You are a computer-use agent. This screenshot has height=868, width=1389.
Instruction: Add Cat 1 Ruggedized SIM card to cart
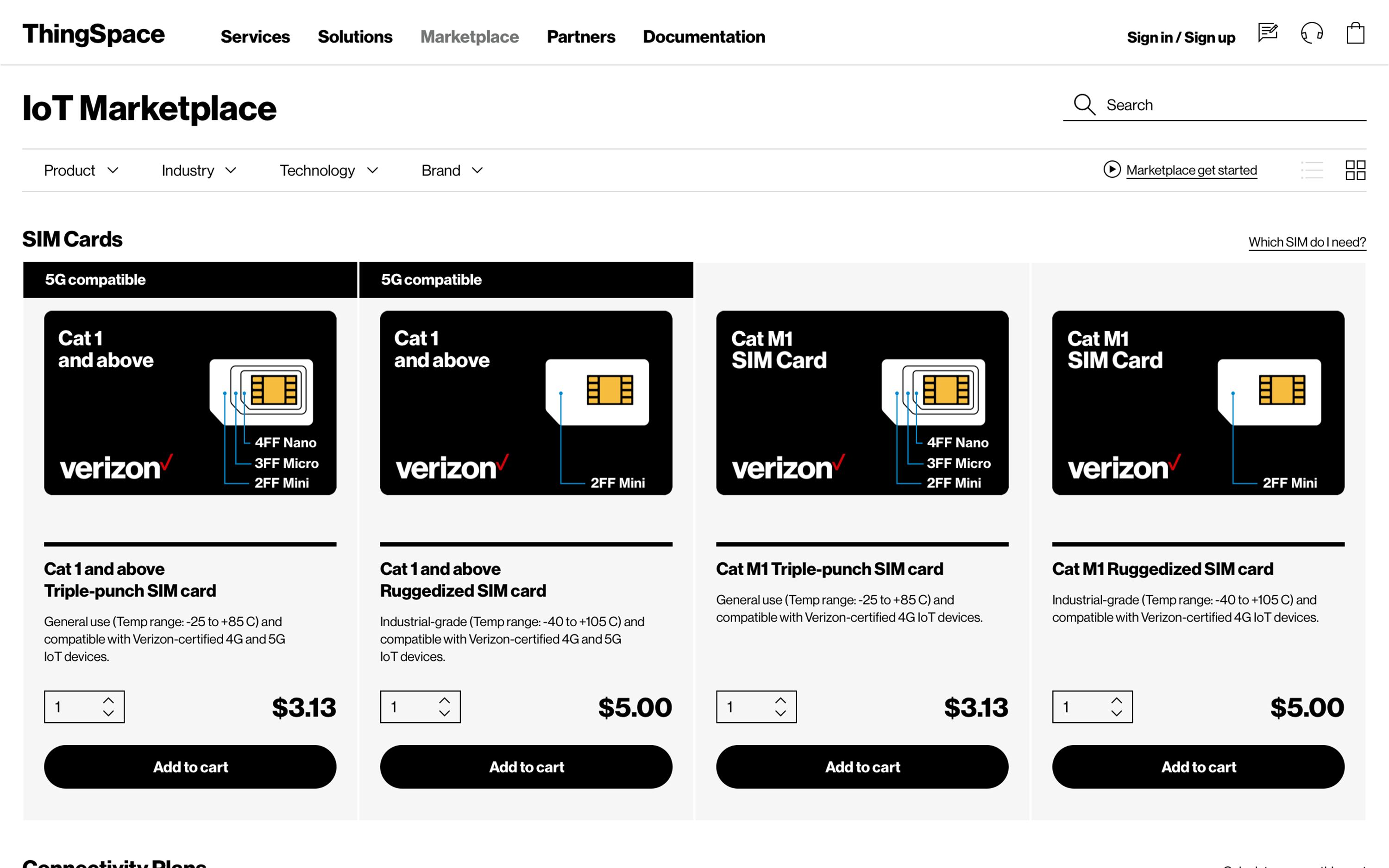tap(526, 767)
